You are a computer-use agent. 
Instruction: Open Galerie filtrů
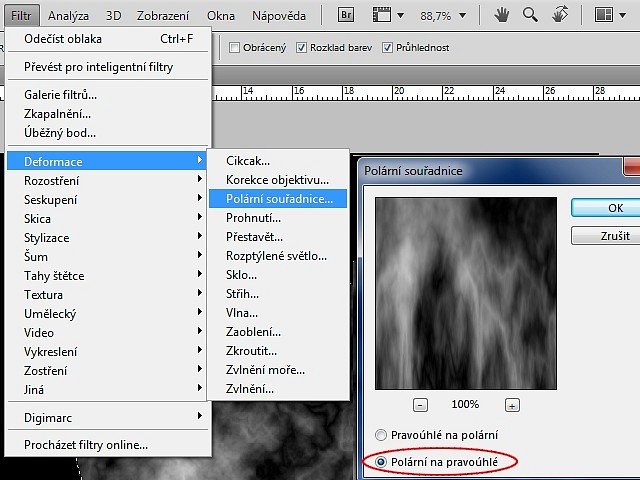[109, 95]
